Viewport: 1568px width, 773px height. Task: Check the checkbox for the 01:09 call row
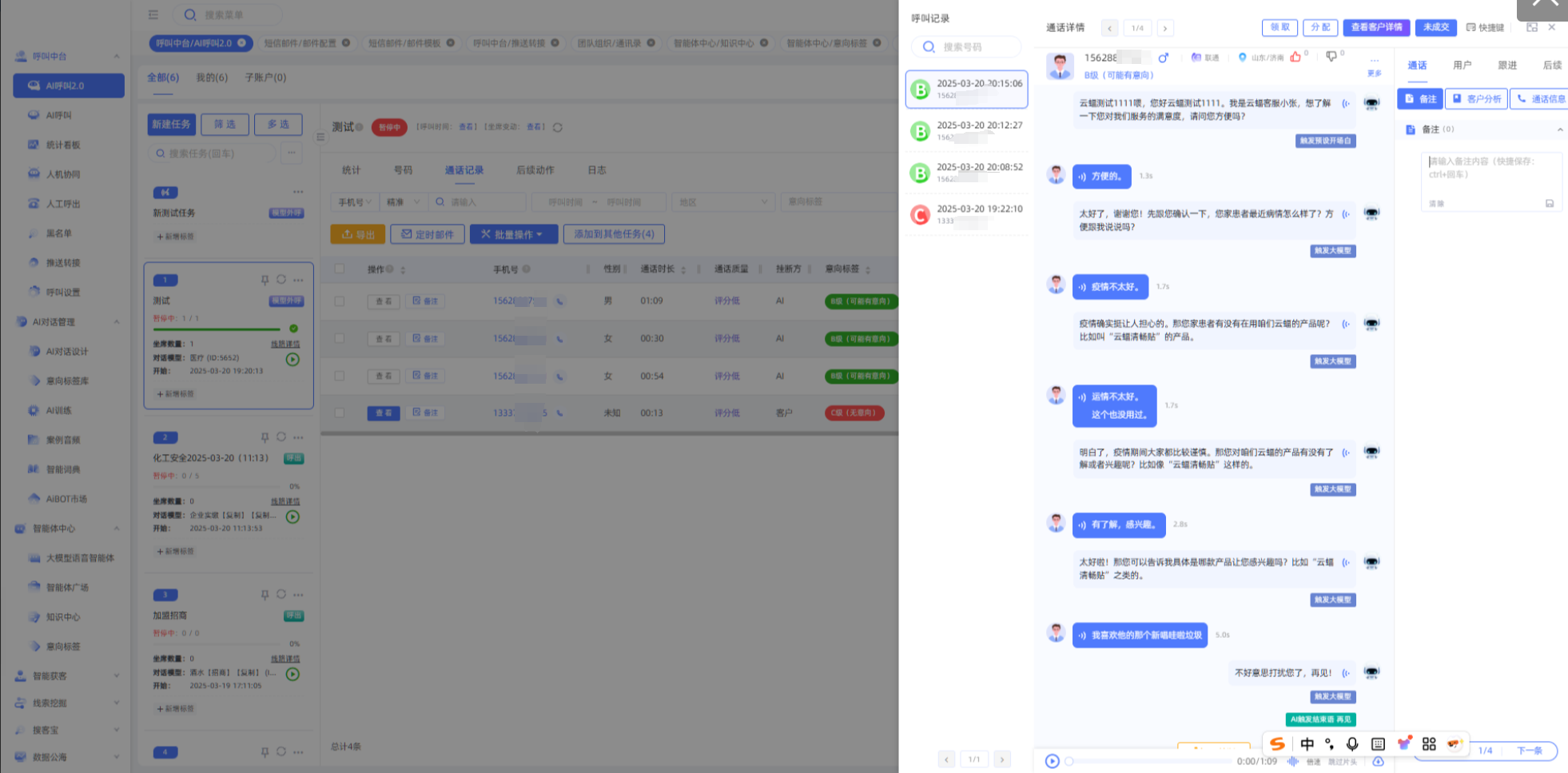click(340, 301)
